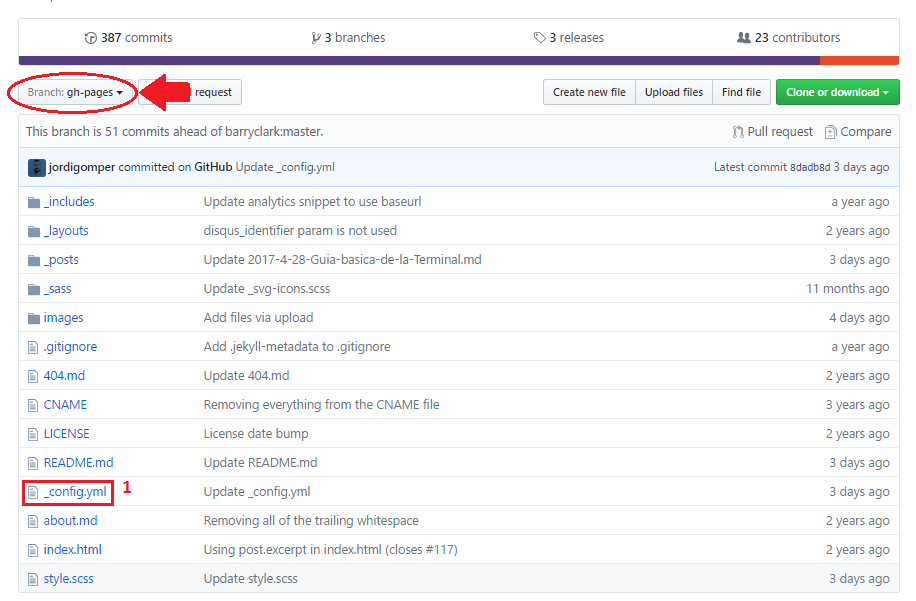Click commit message 'Add .jekyll-metadata to .gitignore'
This screenshot has width=916, height=601.
[297, 347]
